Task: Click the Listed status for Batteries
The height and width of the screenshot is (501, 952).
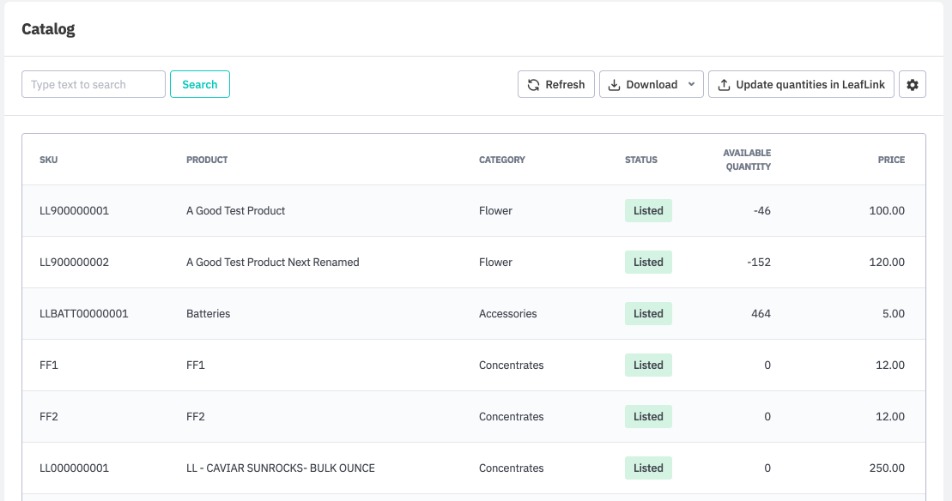Action: pos(648,314)
